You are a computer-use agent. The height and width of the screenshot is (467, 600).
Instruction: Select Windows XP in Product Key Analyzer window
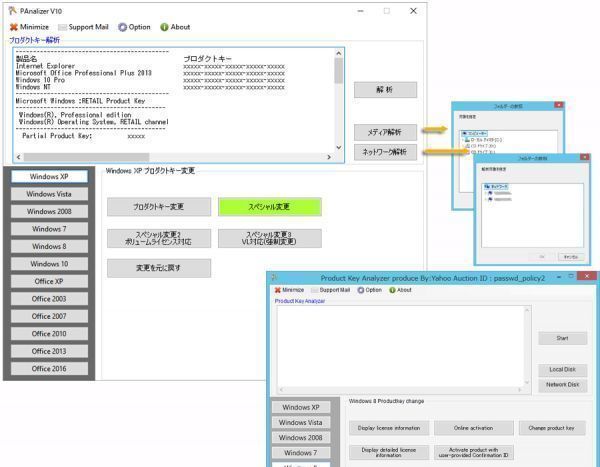[301, 407]
